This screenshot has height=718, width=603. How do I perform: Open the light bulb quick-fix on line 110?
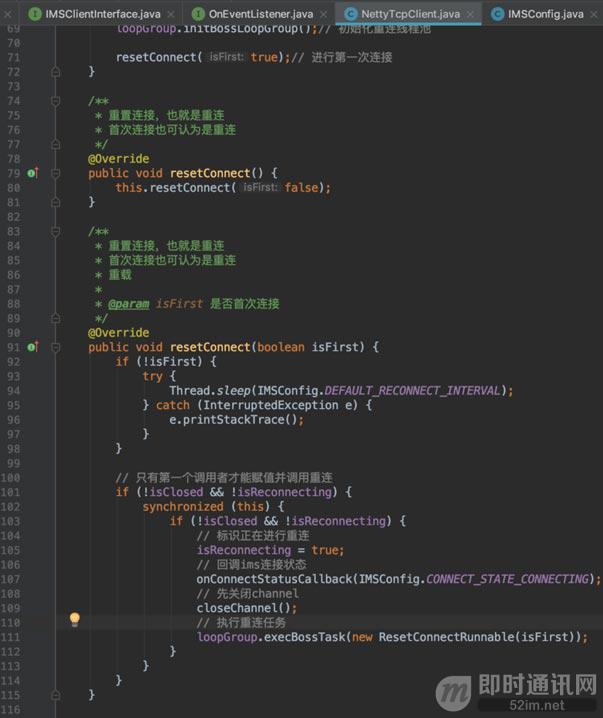(x=75, y=620)
